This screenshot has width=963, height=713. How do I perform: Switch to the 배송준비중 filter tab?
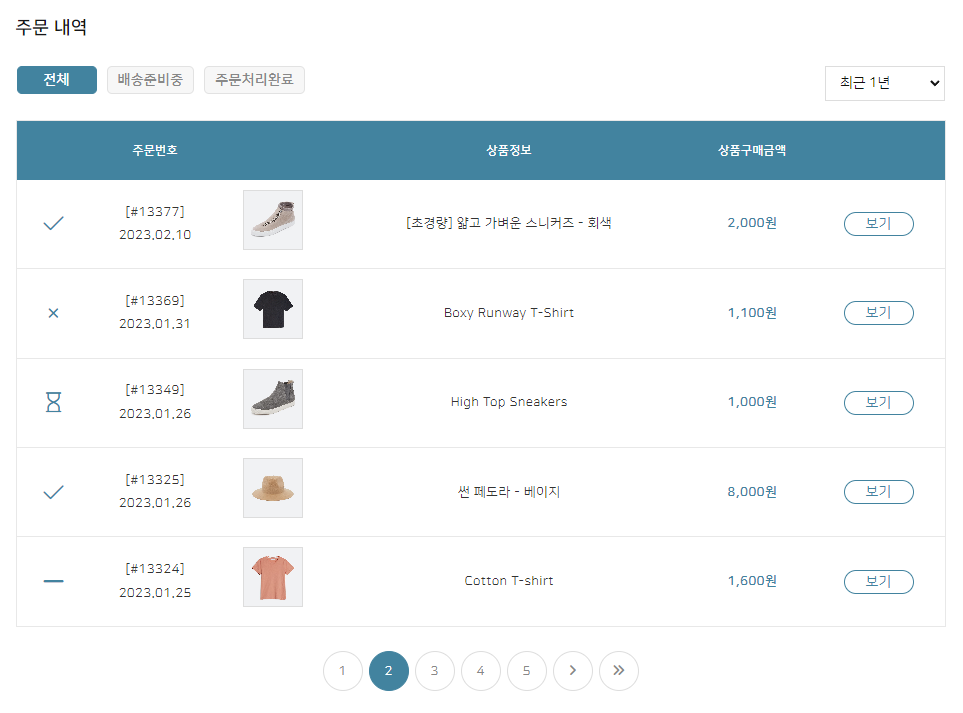[x=150, y=80]
